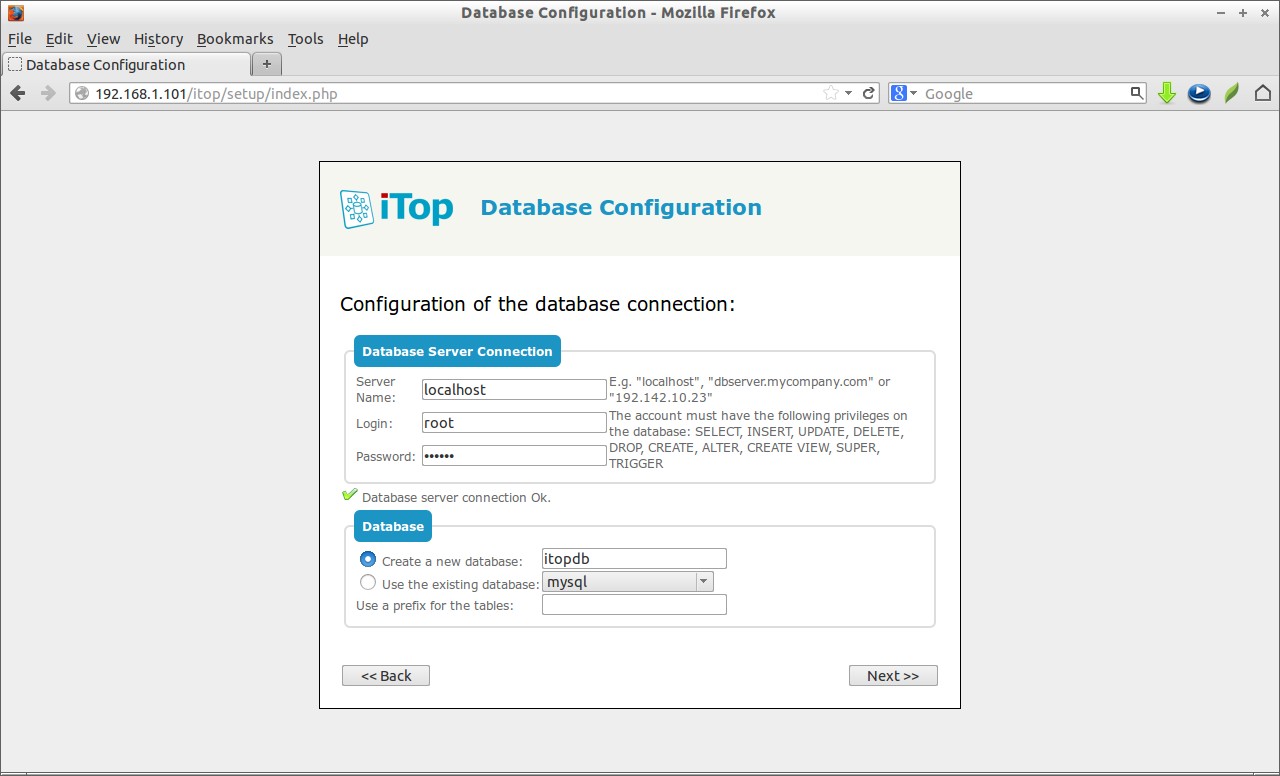
Task: Open the Help menu
Action: [x=353, y=39]
